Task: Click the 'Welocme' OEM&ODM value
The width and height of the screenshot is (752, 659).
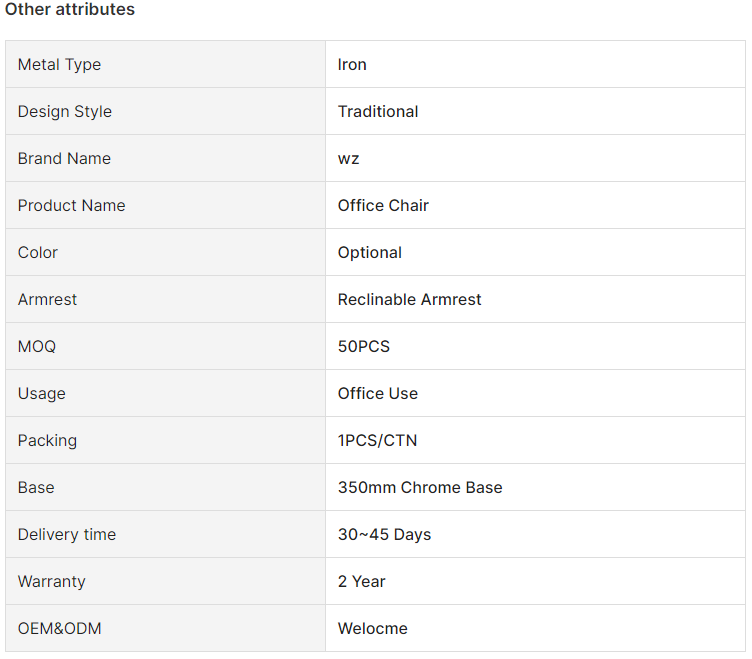Action: [373, 628]
